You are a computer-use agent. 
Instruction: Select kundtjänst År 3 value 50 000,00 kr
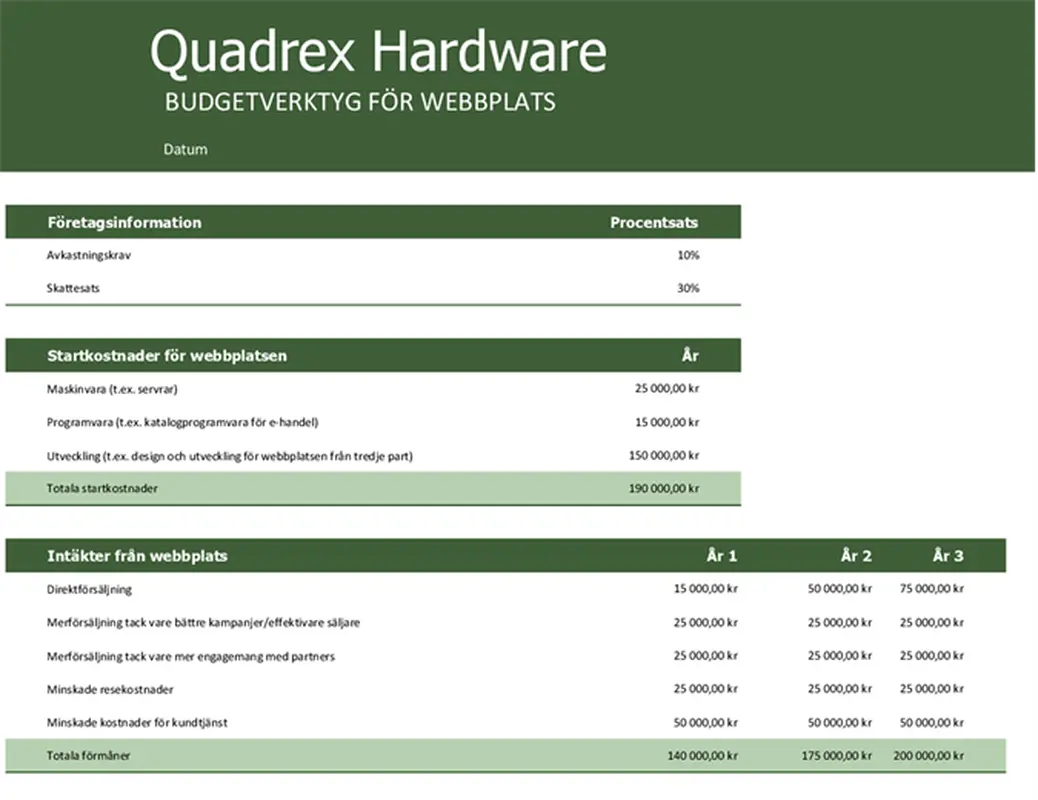(931, 723)
